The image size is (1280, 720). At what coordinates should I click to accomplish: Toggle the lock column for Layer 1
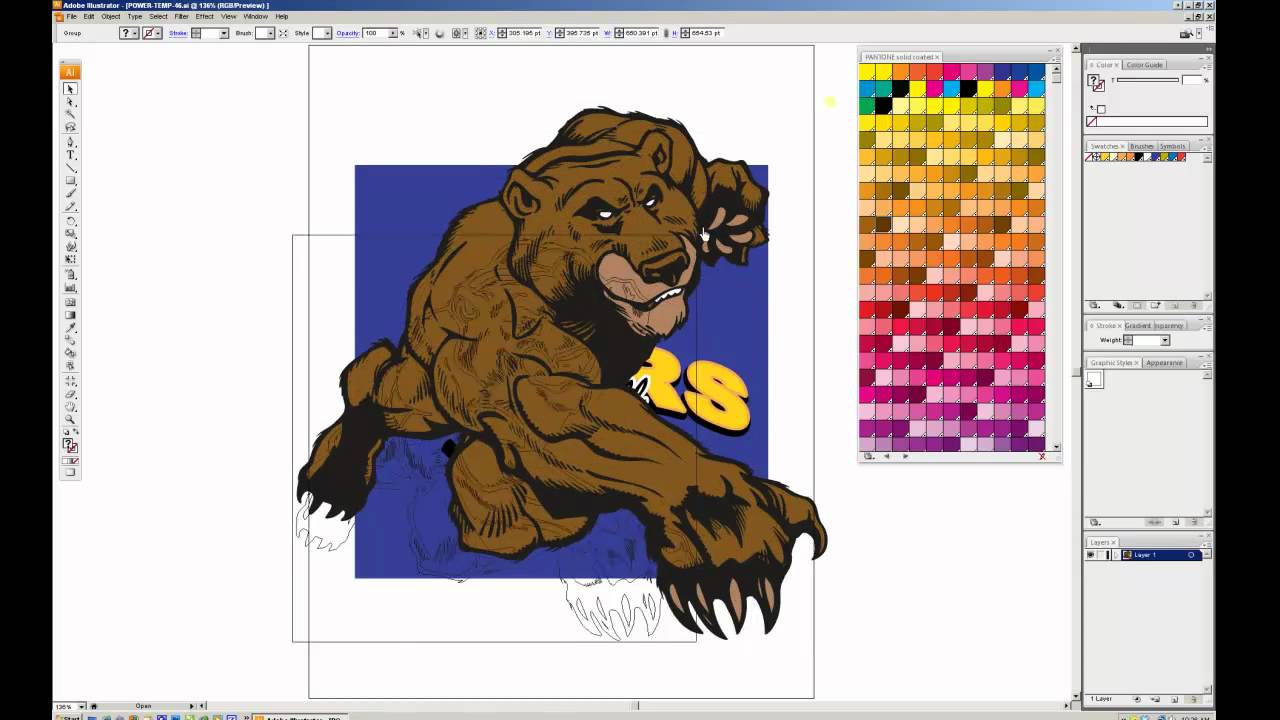point(1103,554)
